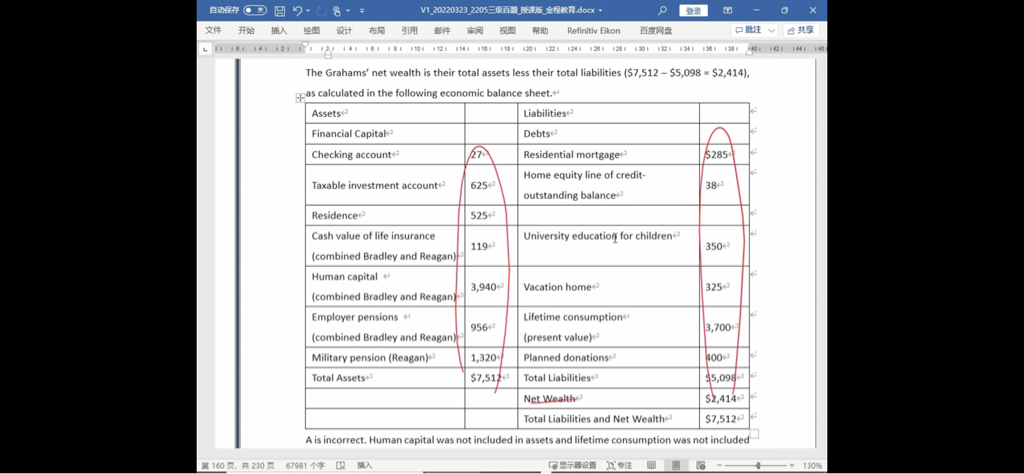Open the 文件 (File) menu
This screenshot has height=474, width=1024.
214,31
